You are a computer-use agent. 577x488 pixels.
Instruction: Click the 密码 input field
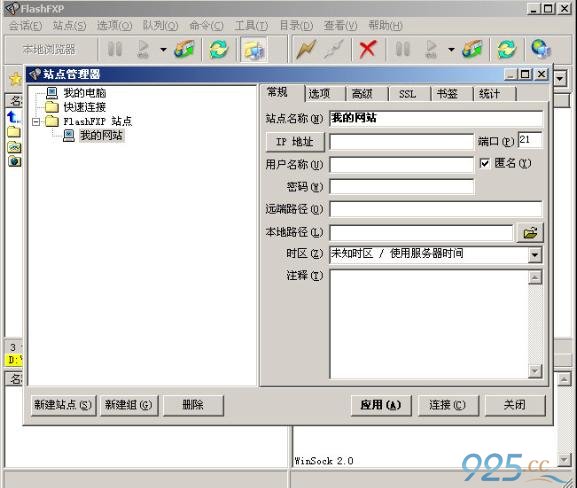coord(401,187)
